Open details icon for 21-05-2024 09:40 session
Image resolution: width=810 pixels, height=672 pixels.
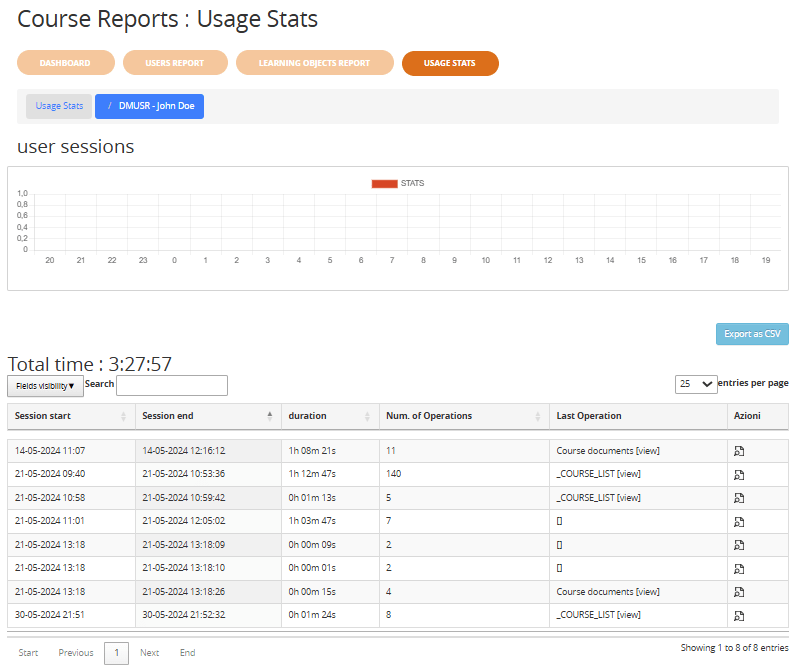tap(739, 475)
